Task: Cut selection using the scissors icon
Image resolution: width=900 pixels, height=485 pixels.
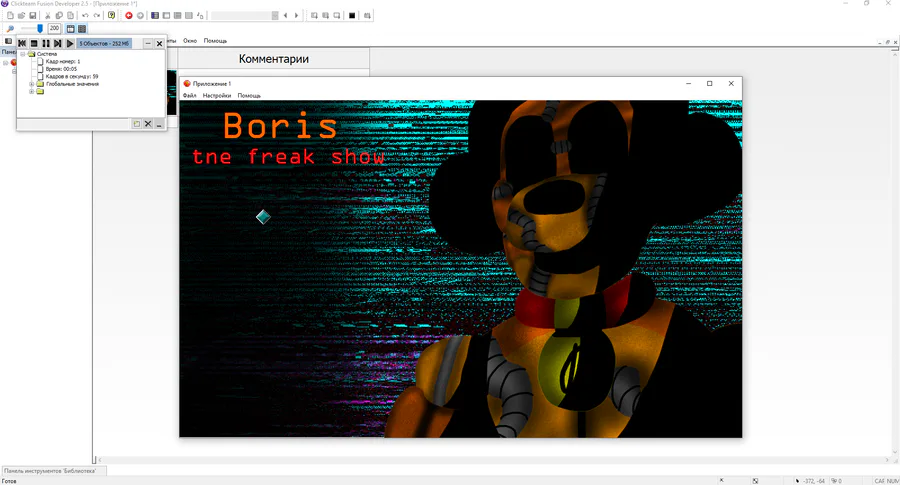Action: [x=48, y=15]
